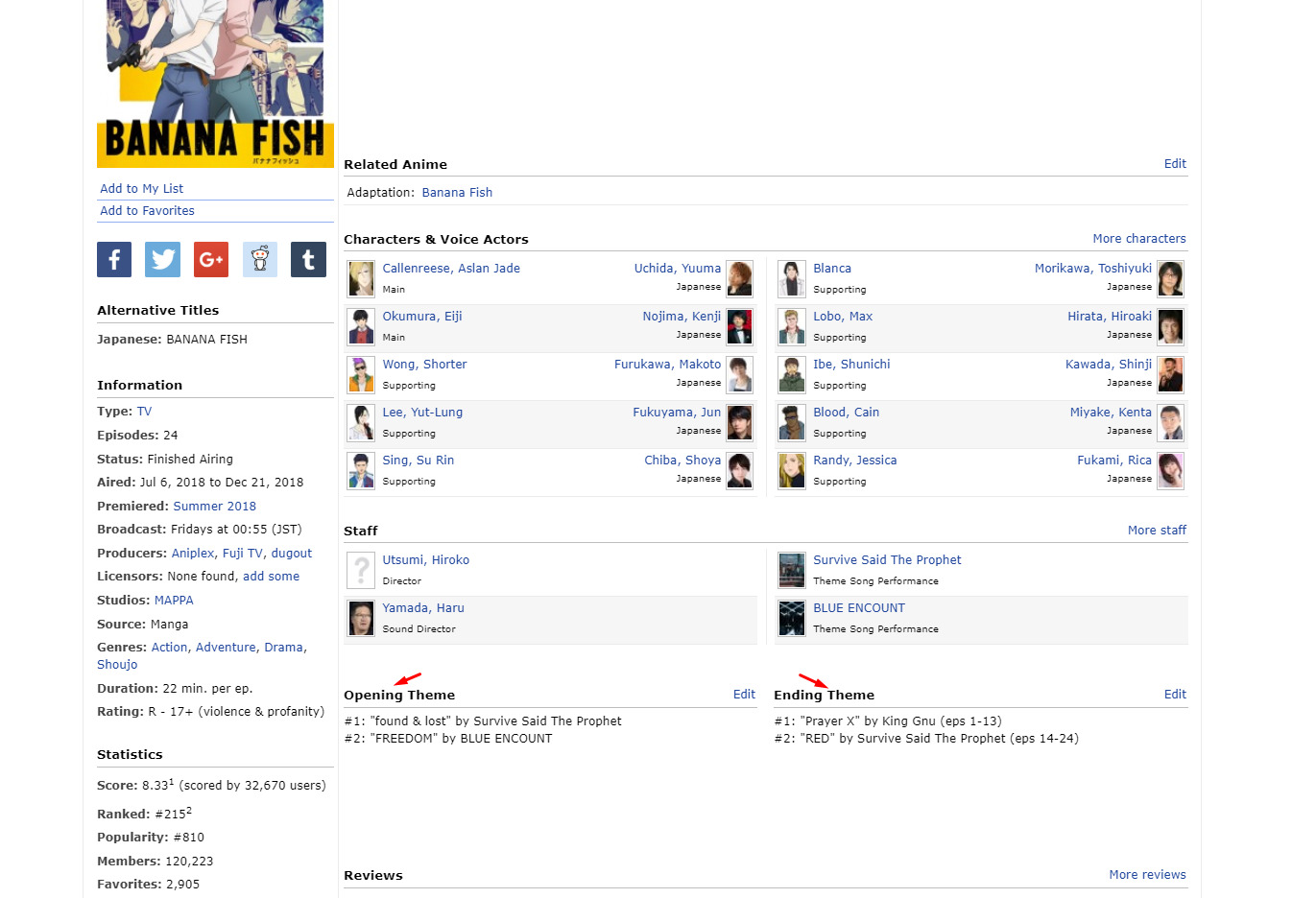1316x898 pixels.
Task: Click the BLUE ENCOUNT staff thumbnail
Action: click(x=792, y=619)
